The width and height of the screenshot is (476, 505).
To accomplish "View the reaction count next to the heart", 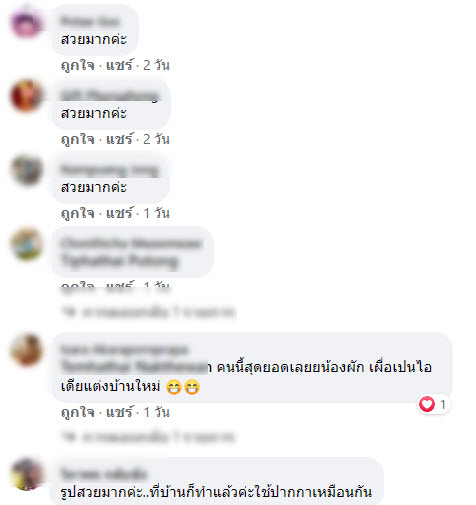I will (x=443, y=405).
